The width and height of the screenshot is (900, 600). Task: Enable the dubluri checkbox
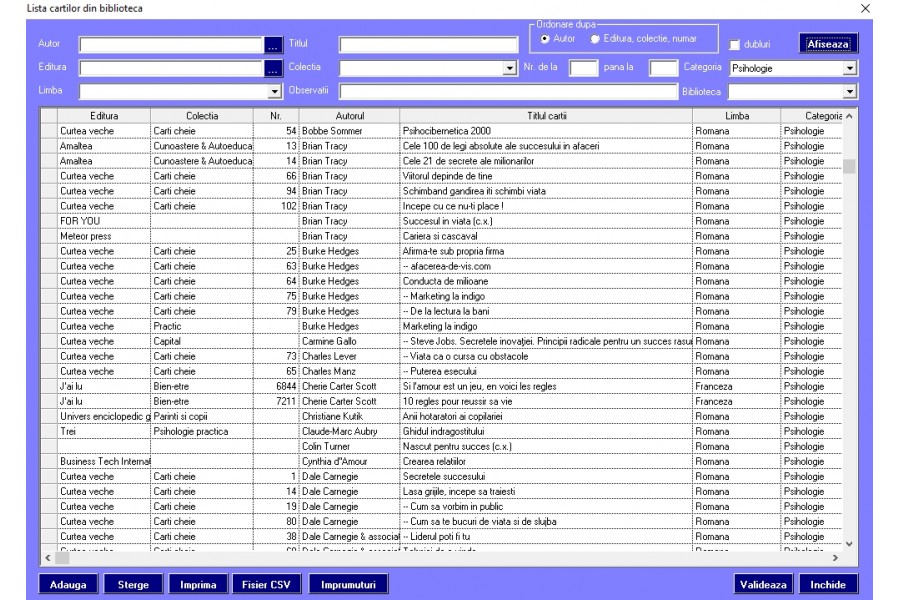(734, 45)
